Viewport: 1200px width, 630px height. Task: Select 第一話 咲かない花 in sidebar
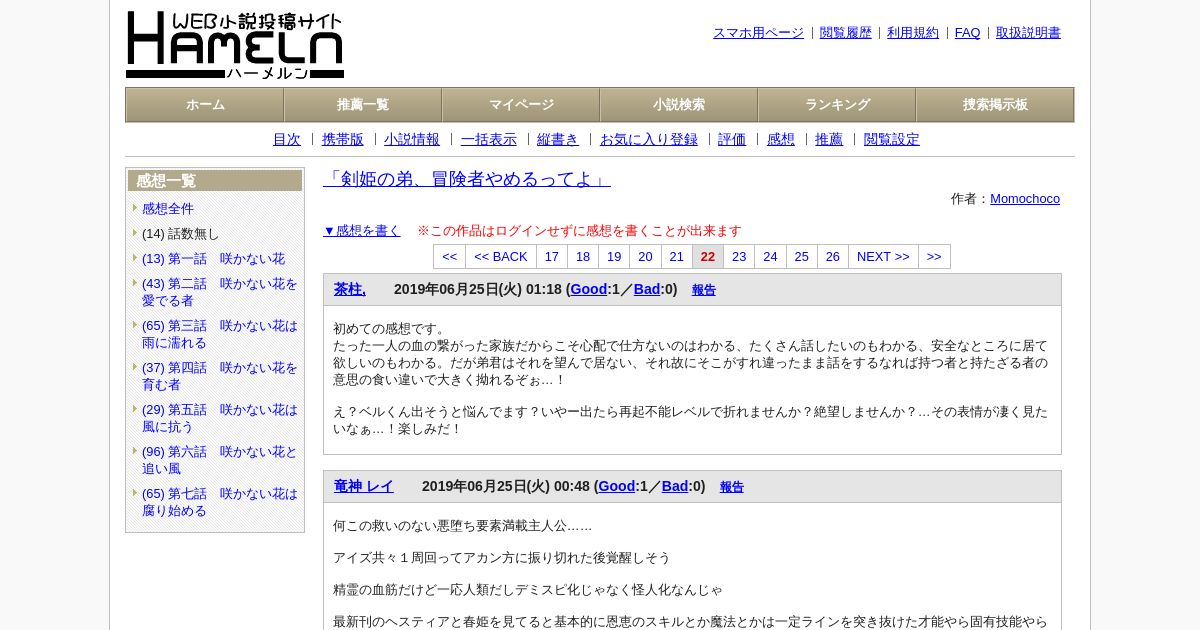(x=213, y=259)
